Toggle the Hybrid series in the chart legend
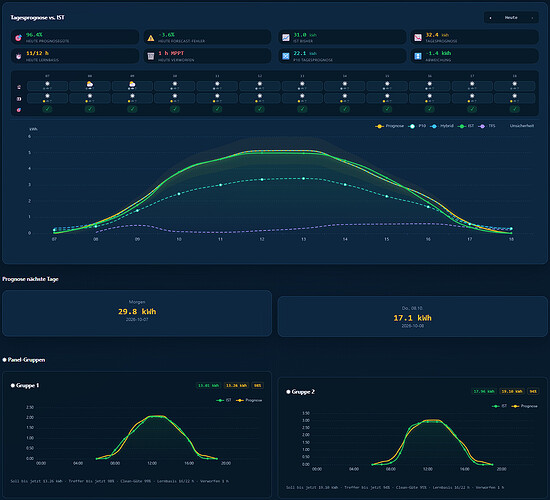Image resolution: width=550 pixels, height=500 pixels. point(442,126)
